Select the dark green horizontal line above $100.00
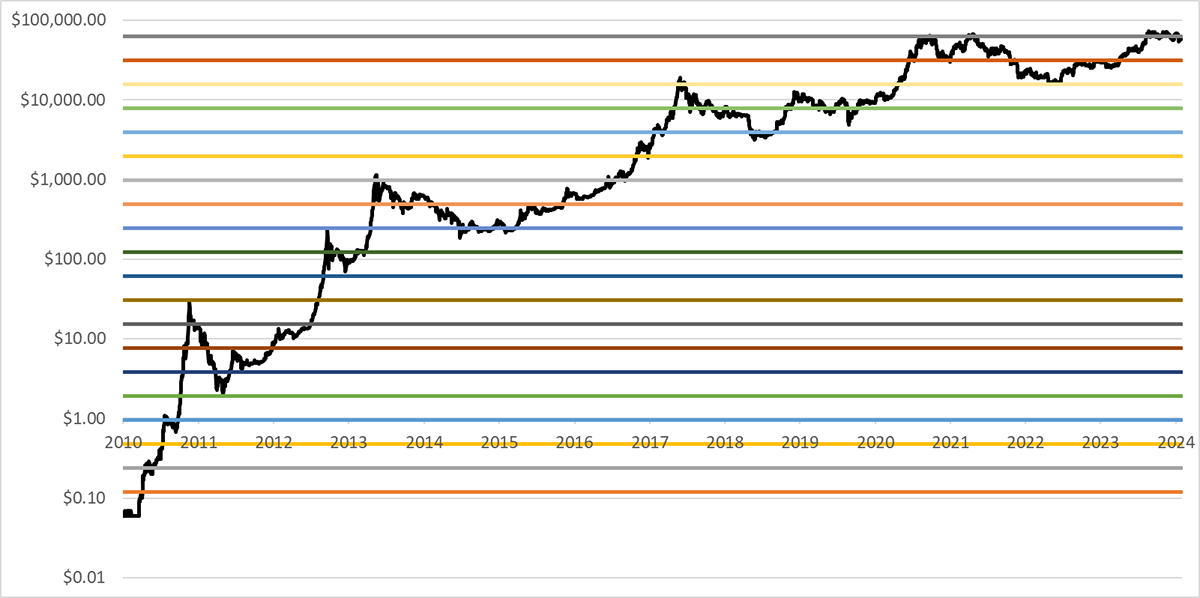Image resolution: width=1200 pixels, height=598 pixels. coord(654,252)
